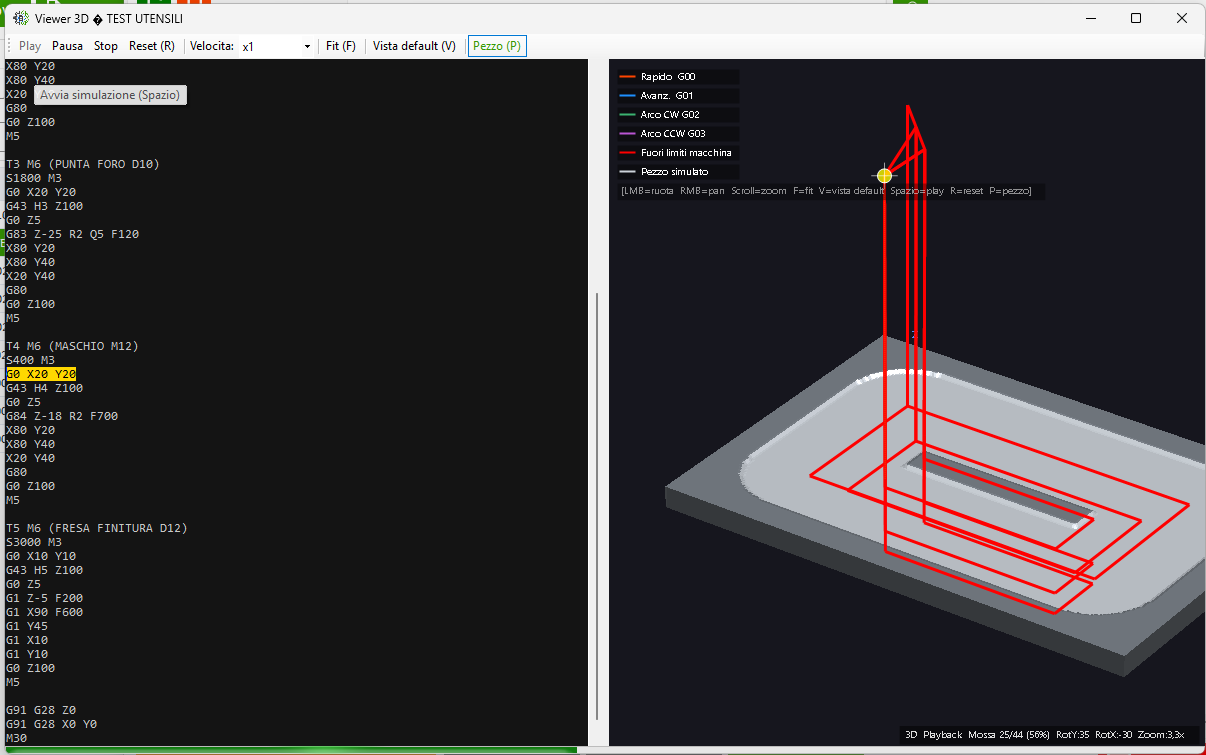This screenshot has width=1206, height=755.
Task: Select line S400 M3
Action: [30, 360]
